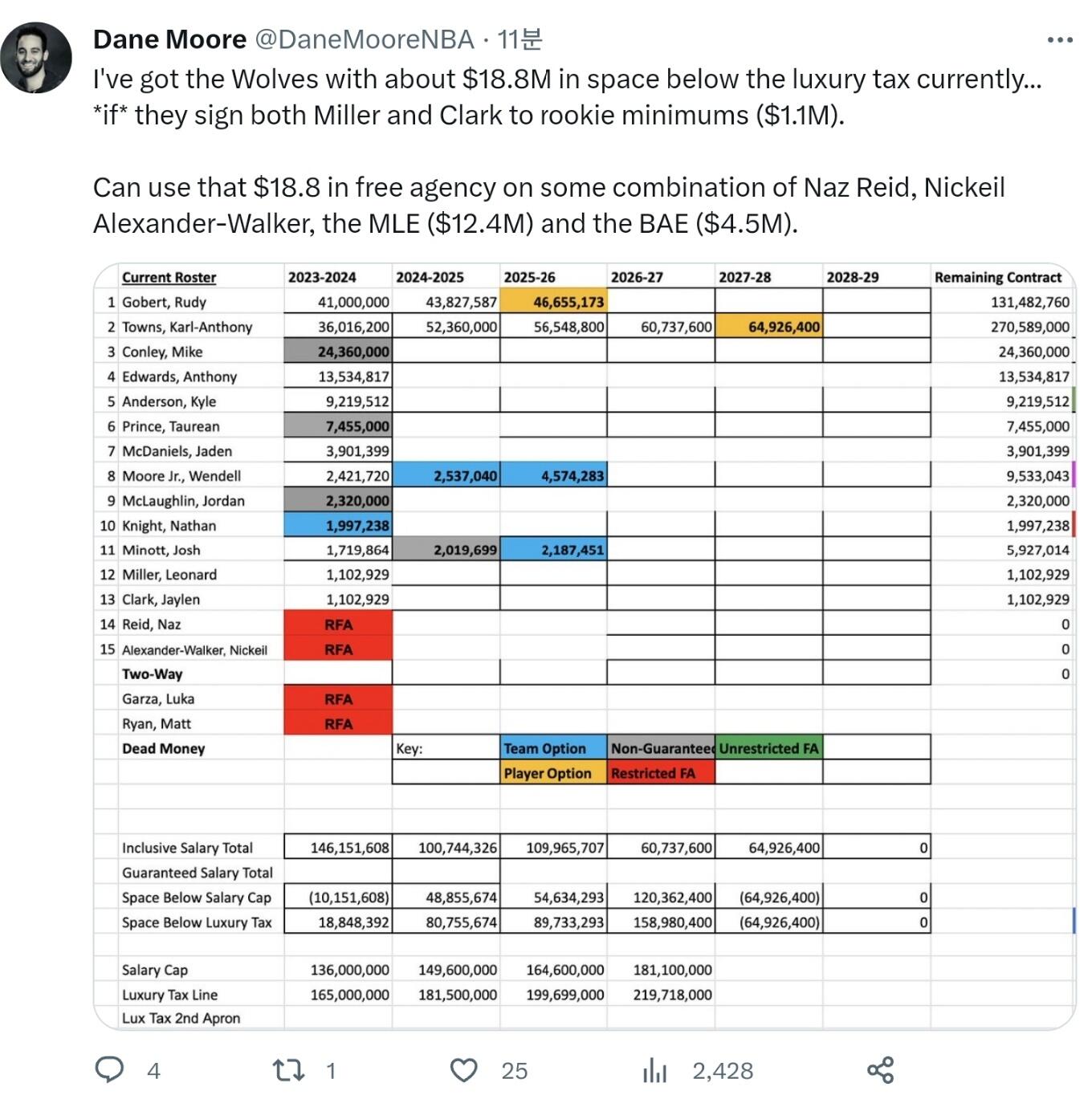Click the Player Option orange key swatch
The width and height of the screenshot is (1092, 1099).
[x=553, y=773]
